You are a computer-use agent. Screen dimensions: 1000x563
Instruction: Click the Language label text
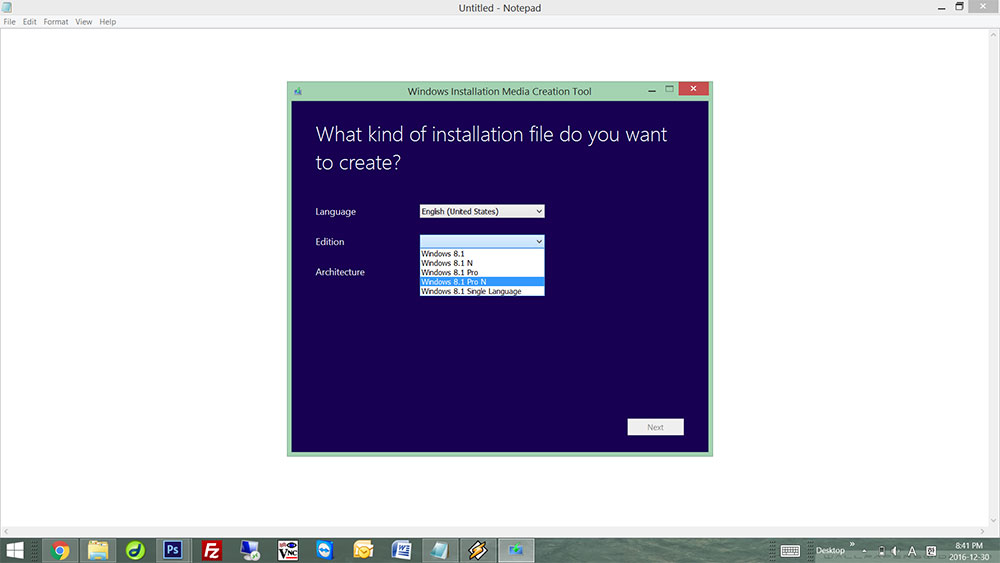pos(335,212)
